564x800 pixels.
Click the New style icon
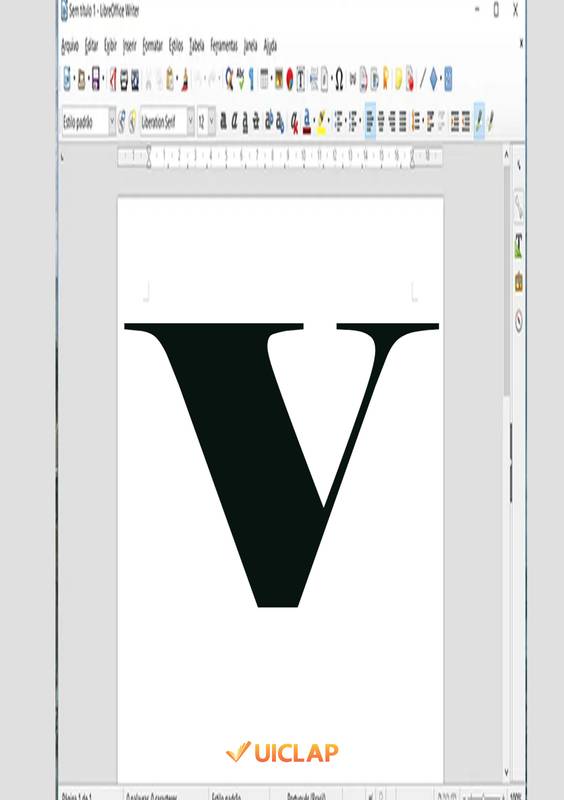(x=132, y=122)
